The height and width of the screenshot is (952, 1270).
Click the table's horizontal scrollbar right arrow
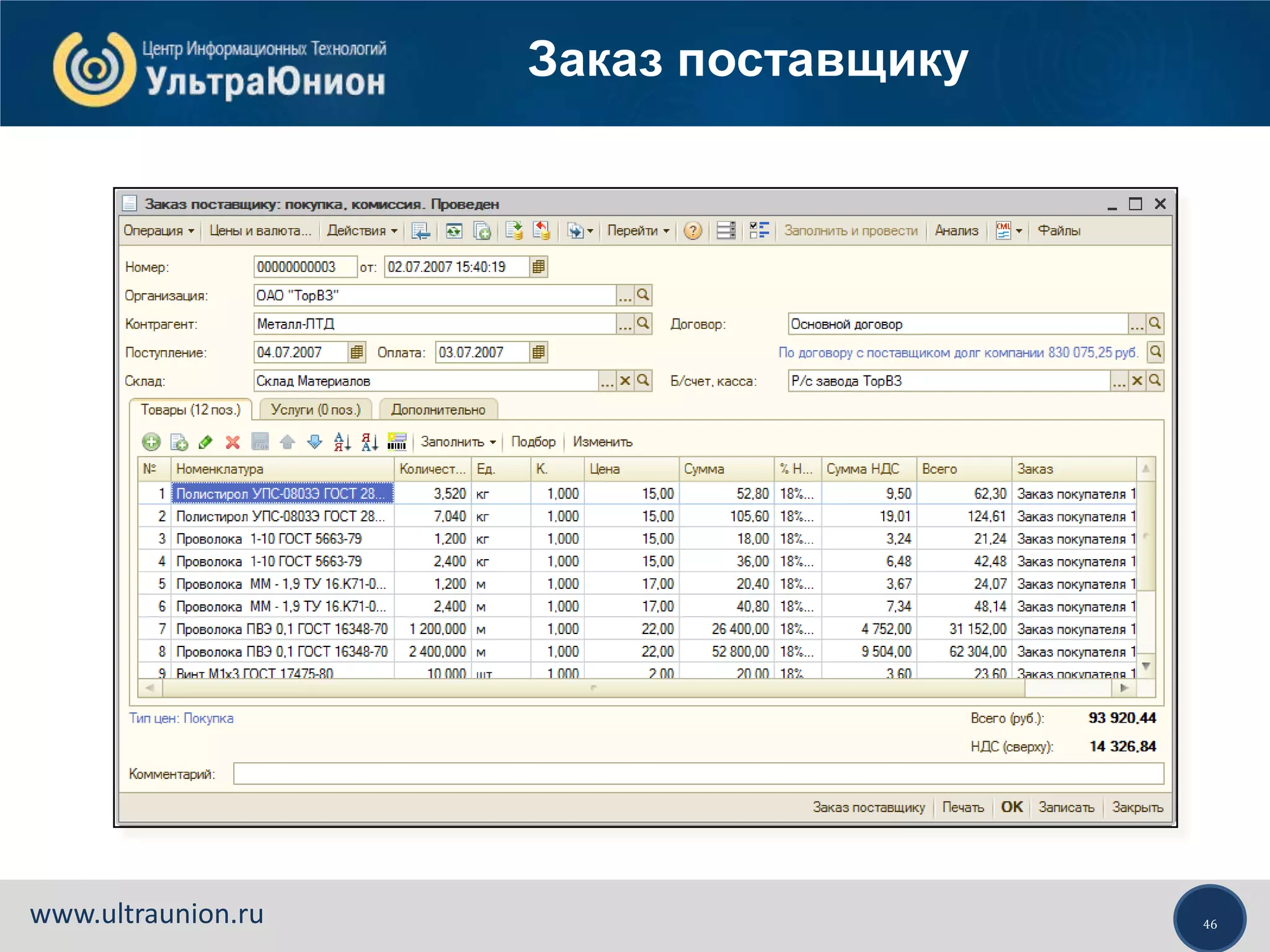(x=1124, y=688)
